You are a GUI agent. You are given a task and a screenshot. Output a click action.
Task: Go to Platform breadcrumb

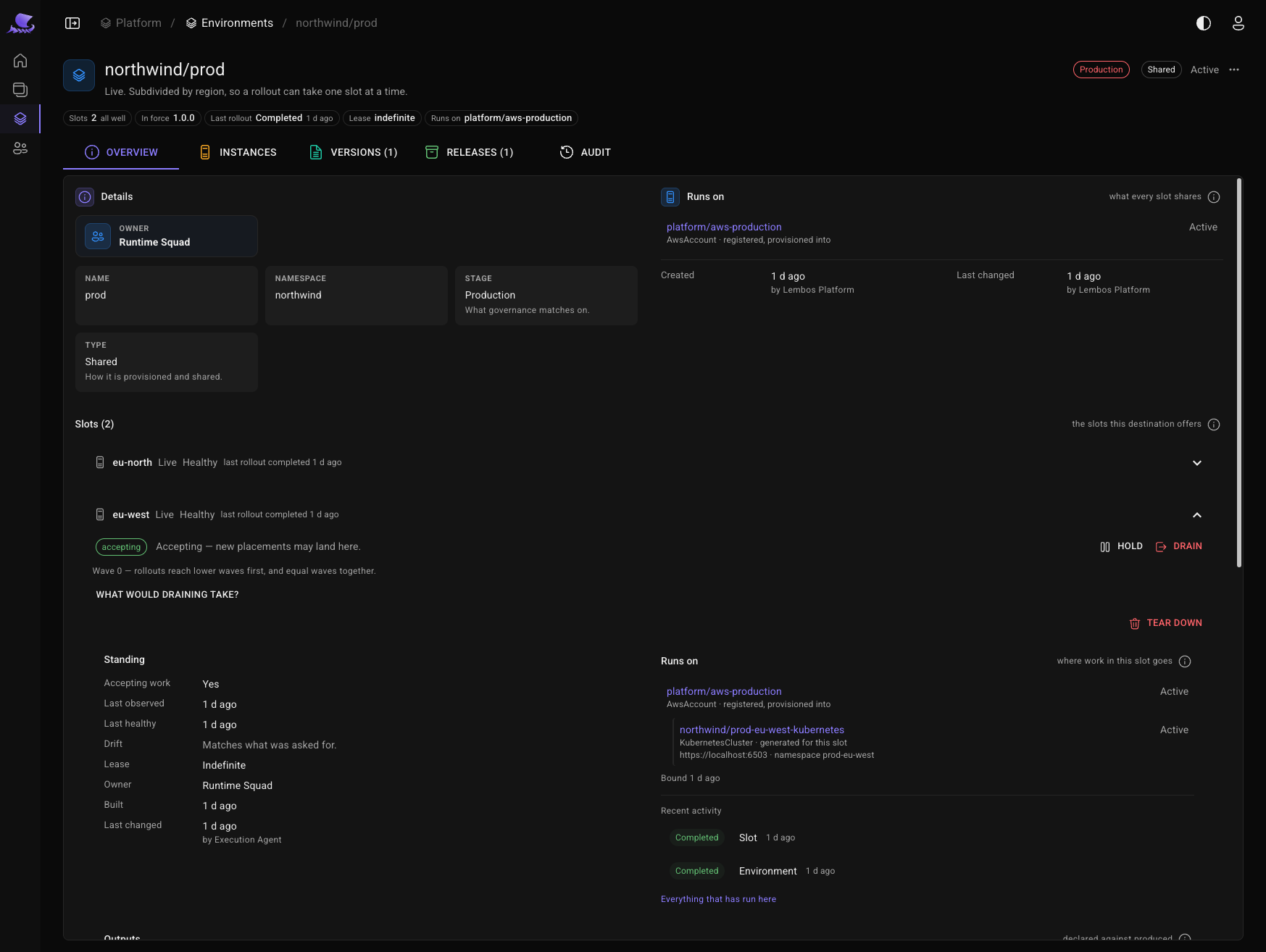pos(131,23)
